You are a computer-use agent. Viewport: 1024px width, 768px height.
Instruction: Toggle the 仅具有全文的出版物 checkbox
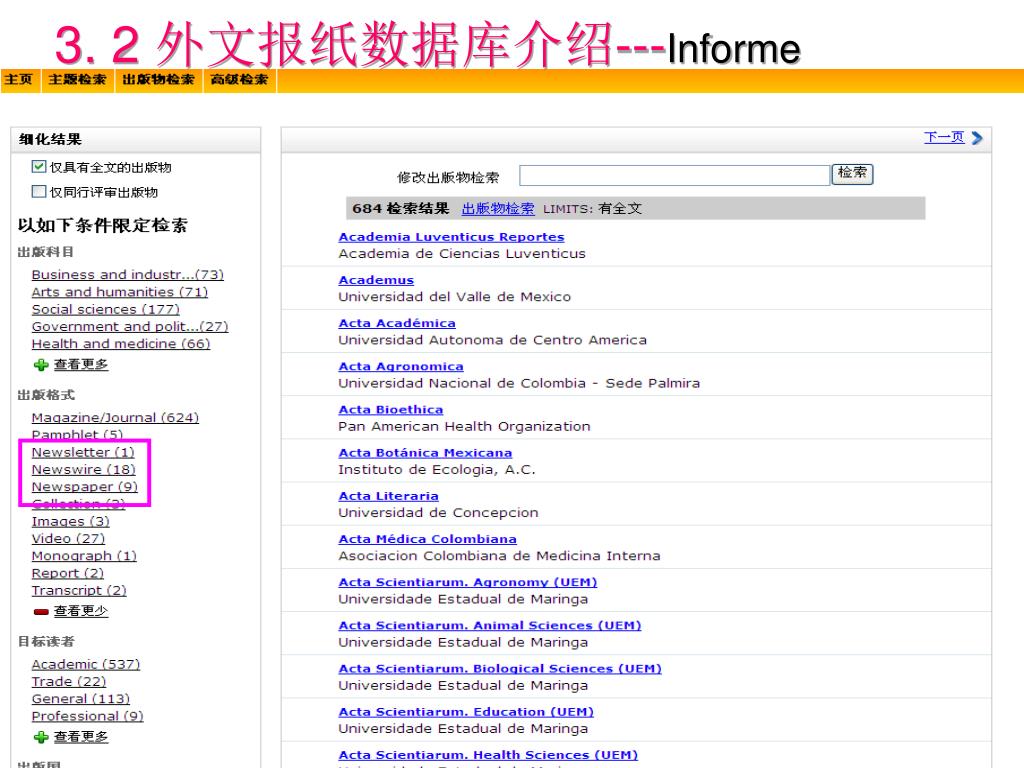[x=39, y=167]
